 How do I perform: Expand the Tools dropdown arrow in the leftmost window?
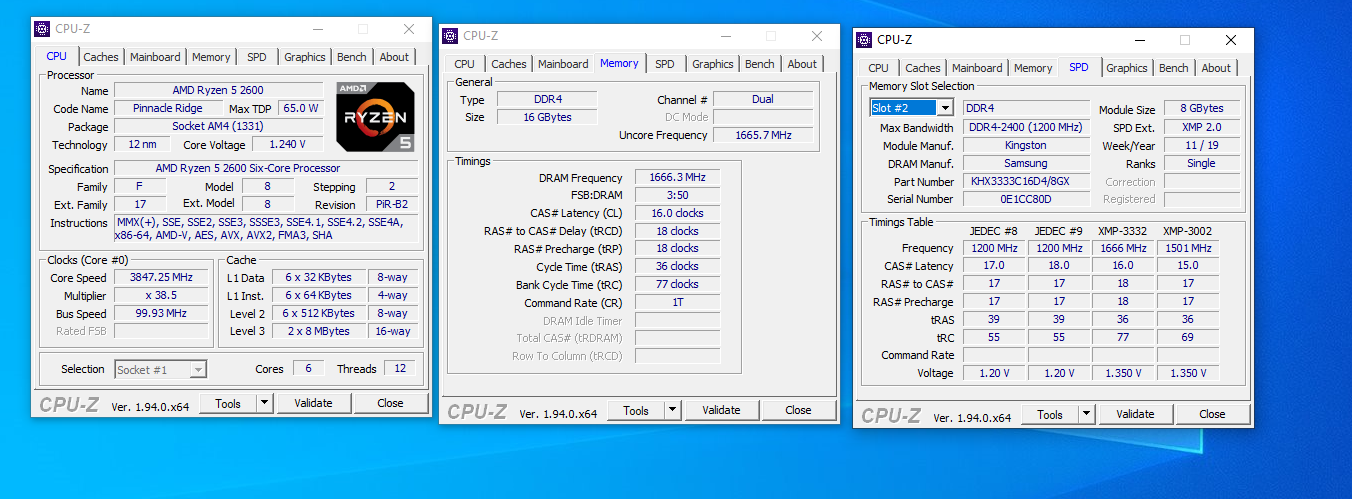click(264, 403)
